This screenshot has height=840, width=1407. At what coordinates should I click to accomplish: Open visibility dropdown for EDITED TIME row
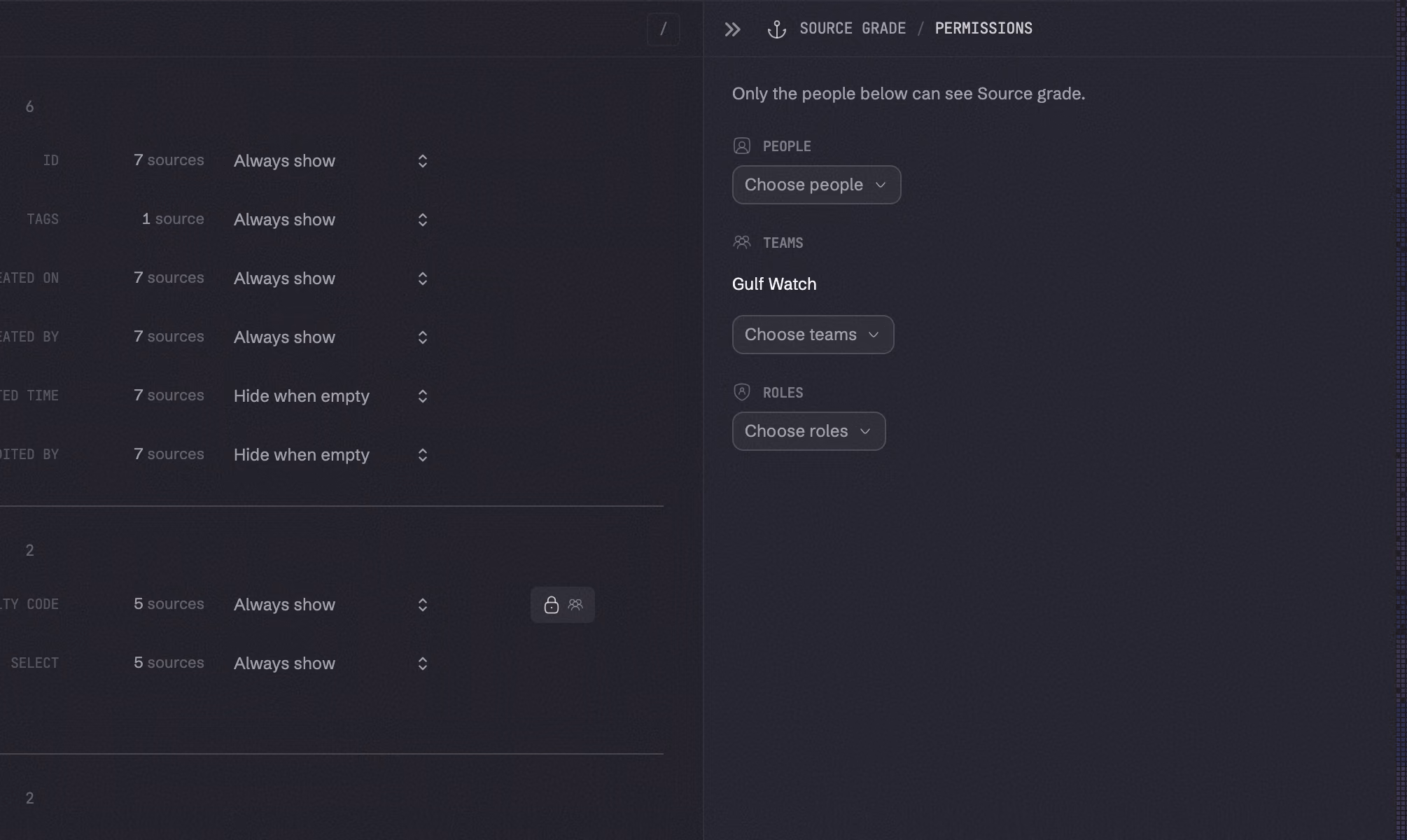coord(330,396)
